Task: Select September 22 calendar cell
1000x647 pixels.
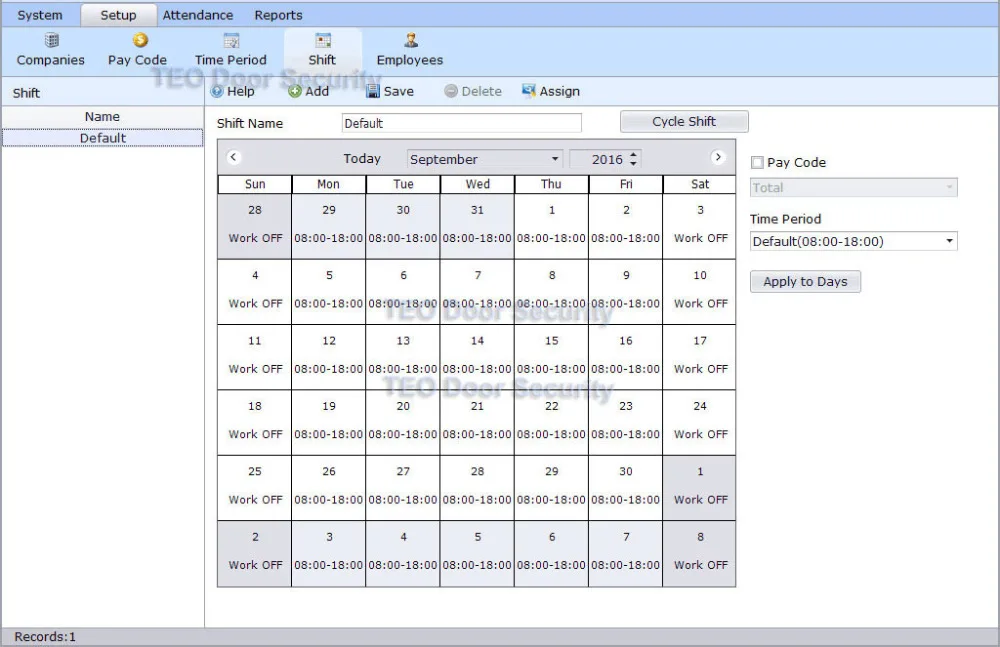Action: click(552, 422)
